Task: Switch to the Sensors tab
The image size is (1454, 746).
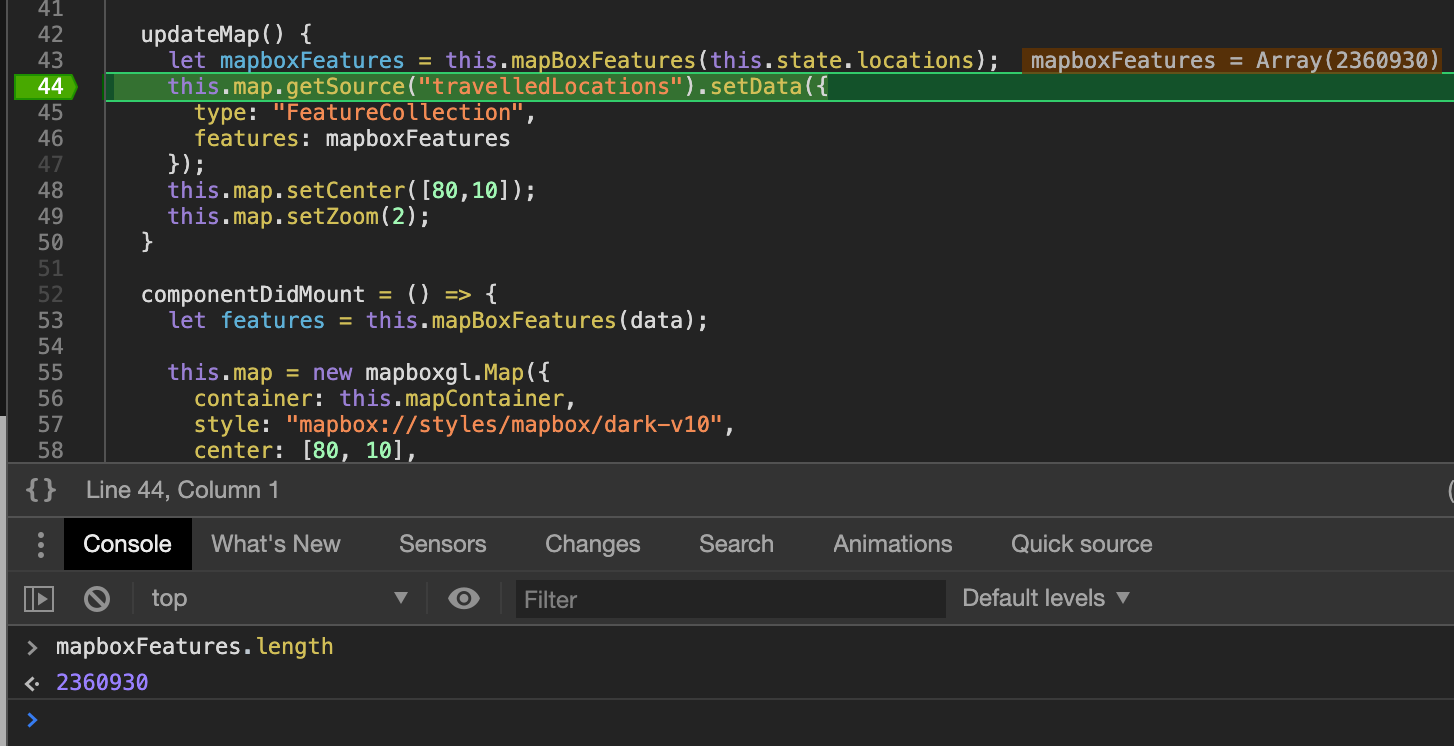Action: [x=442, y=545]
